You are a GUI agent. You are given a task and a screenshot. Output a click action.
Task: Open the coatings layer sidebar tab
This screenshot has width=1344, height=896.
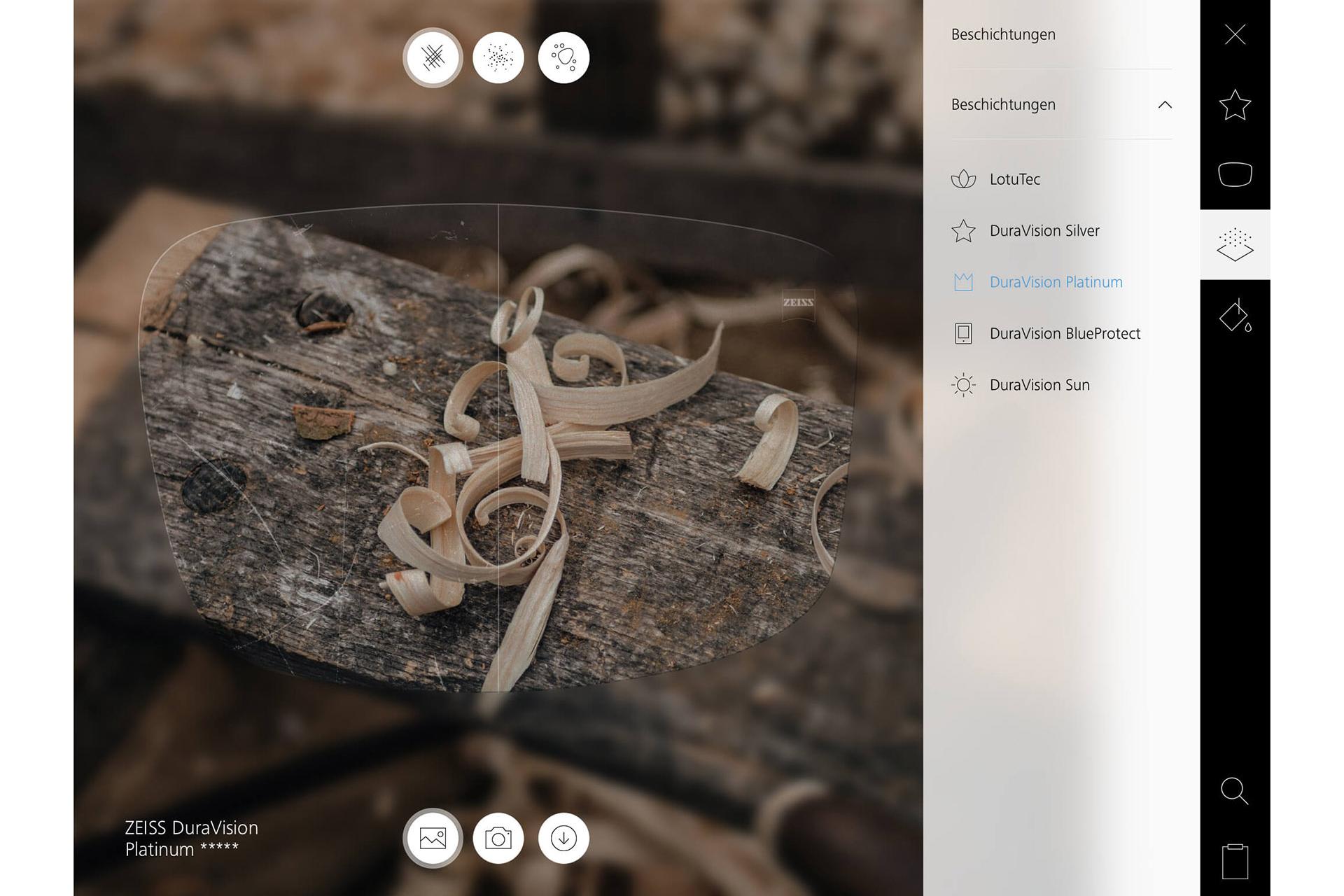1235,244
